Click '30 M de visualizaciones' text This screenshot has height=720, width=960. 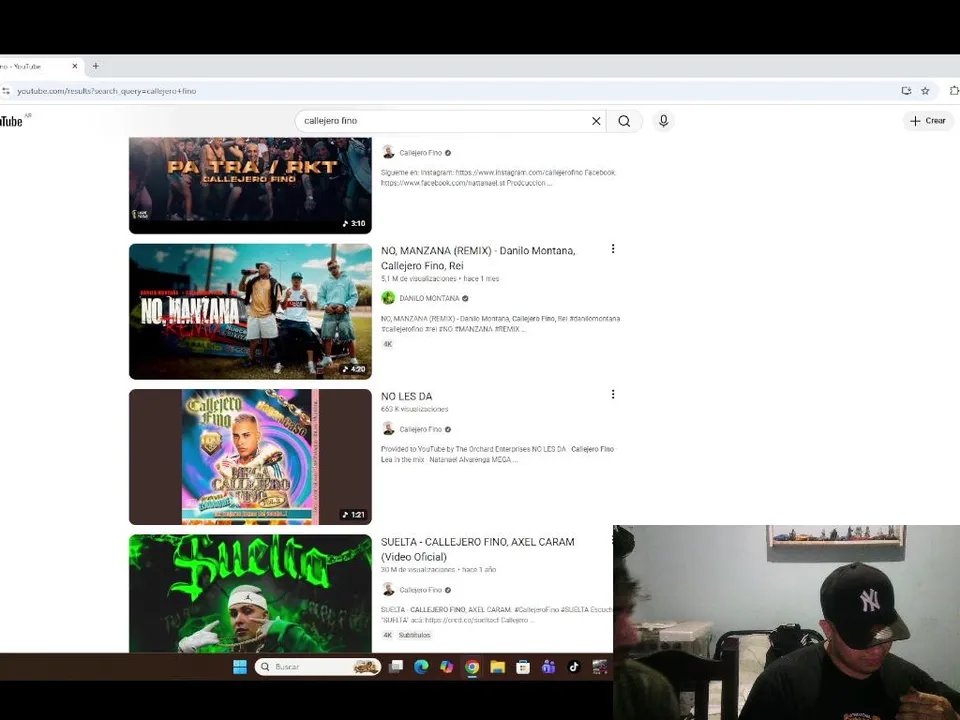pyautogui.click(x=418, y=569)
